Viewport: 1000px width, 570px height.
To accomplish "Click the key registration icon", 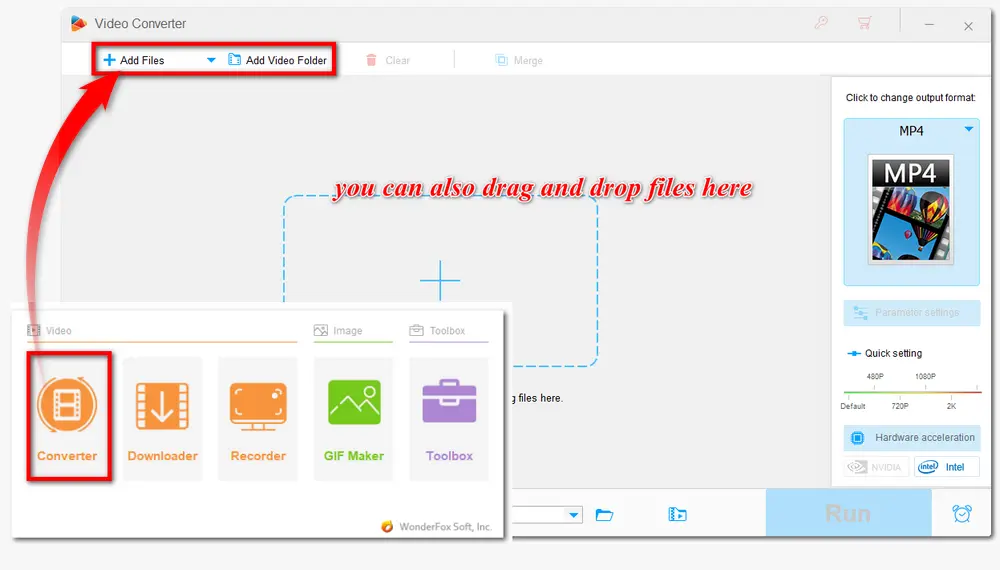I will [822, 23].
